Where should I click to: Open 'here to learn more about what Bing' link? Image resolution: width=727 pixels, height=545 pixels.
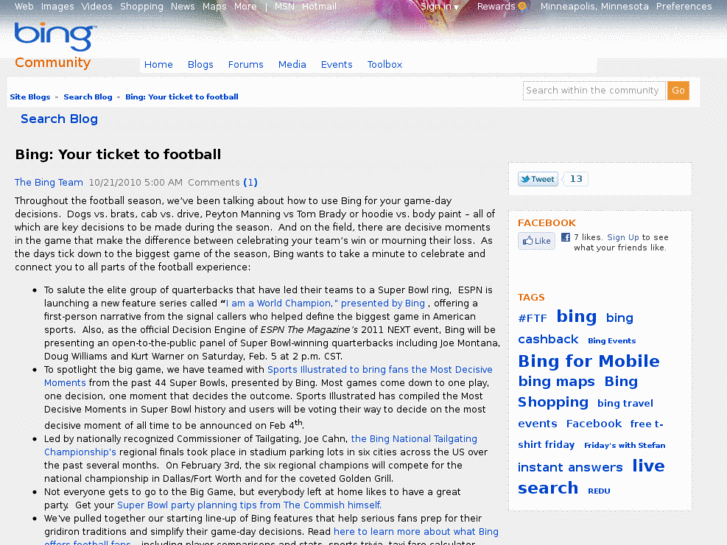coord(416,532)
